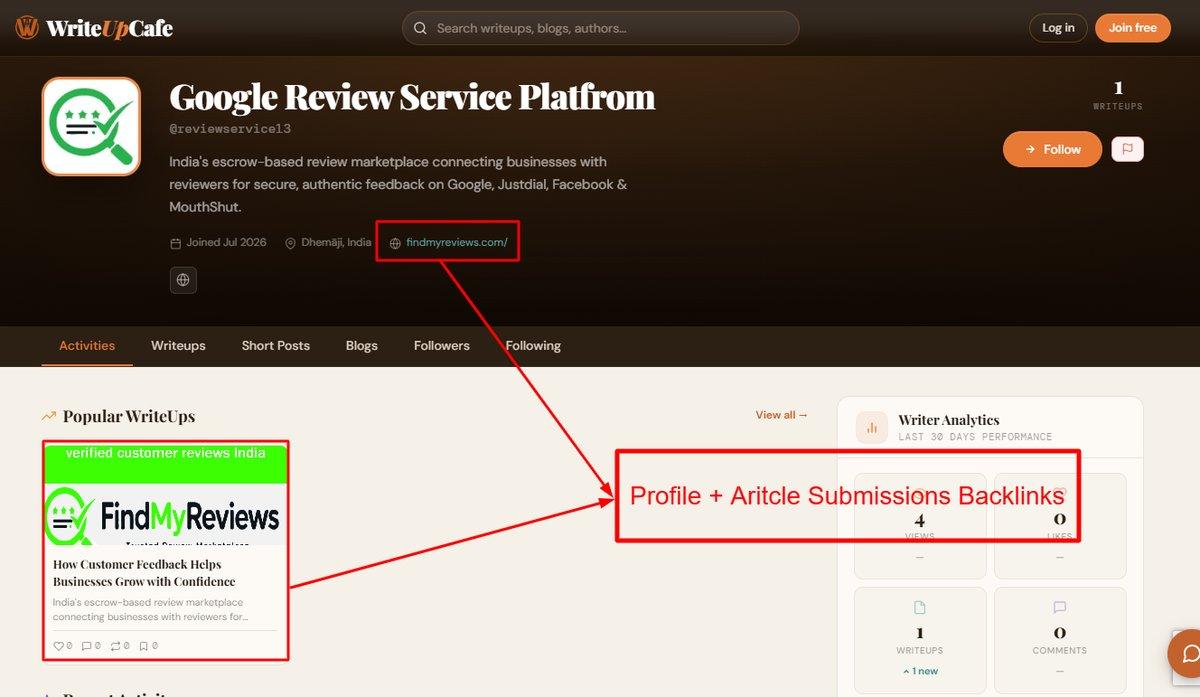Click the speech bubble icon in the Comments card
The height and width of the screenshot is (697, 1200).
(1060, 607)
